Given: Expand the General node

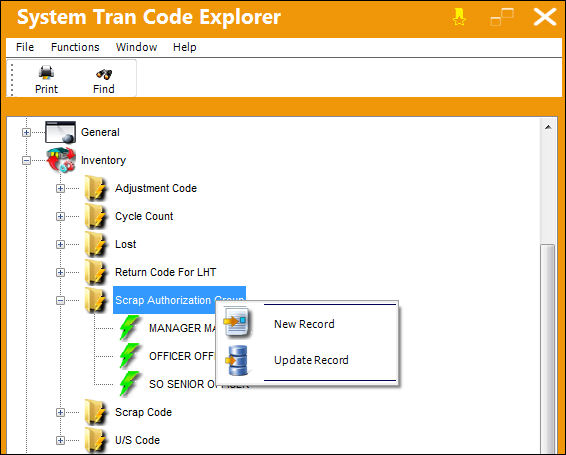Looking at the screenshot, I should 26,133.
